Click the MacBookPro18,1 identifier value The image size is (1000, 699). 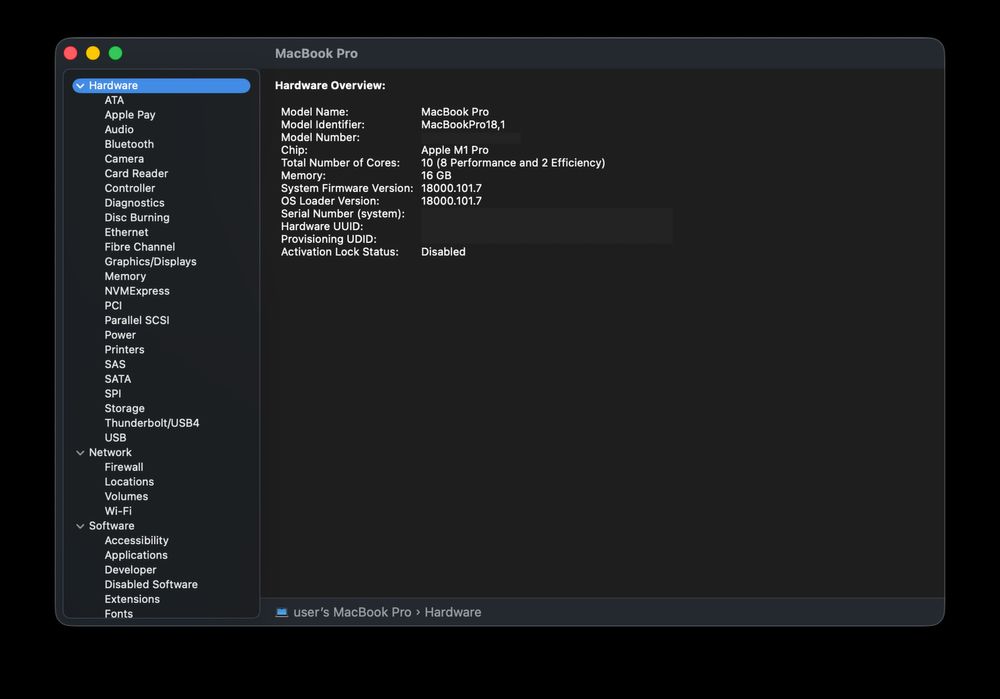tap(463, 124)
